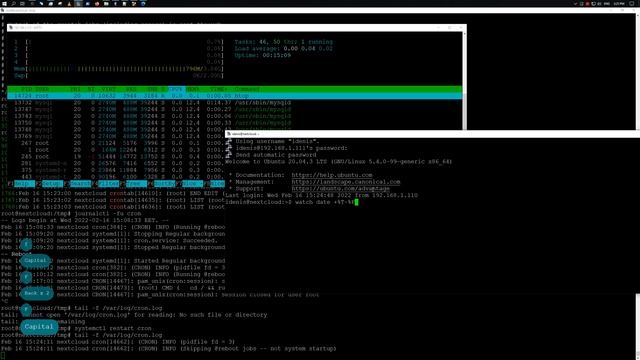Select root process row PID 245

(116, 156)
